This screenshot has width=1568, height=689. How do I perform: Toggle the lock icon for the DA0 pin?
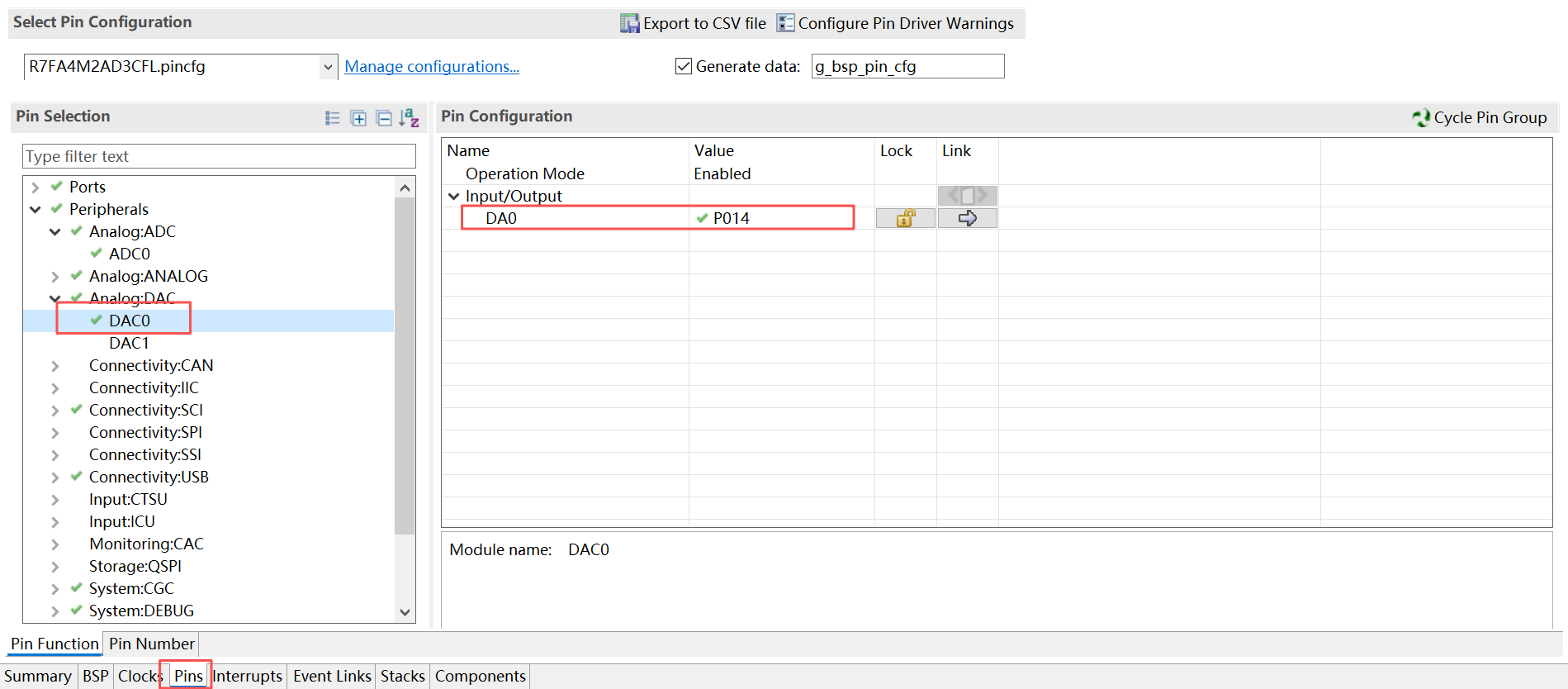906,218
